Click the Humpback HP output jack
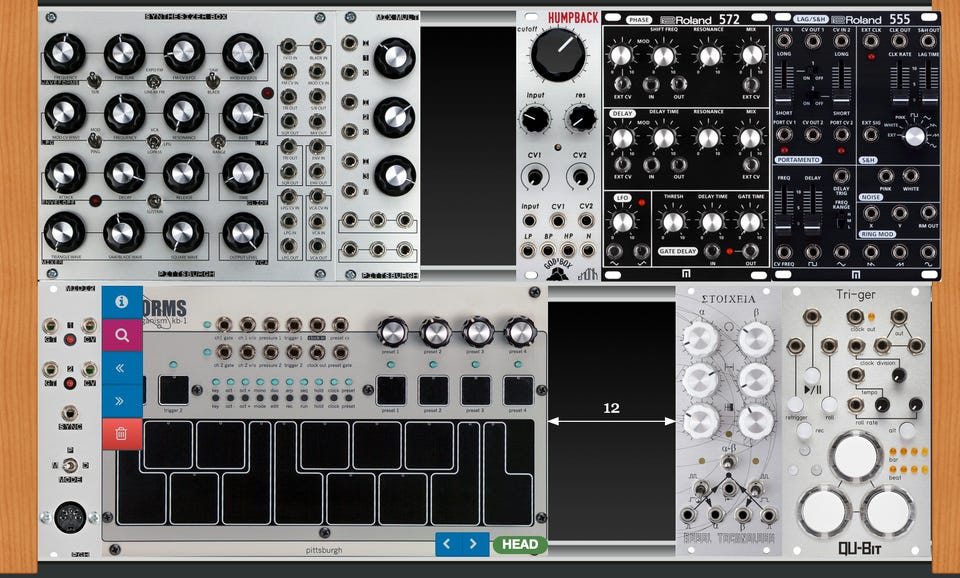The image size is (960, 578). (x=568, y=250)
